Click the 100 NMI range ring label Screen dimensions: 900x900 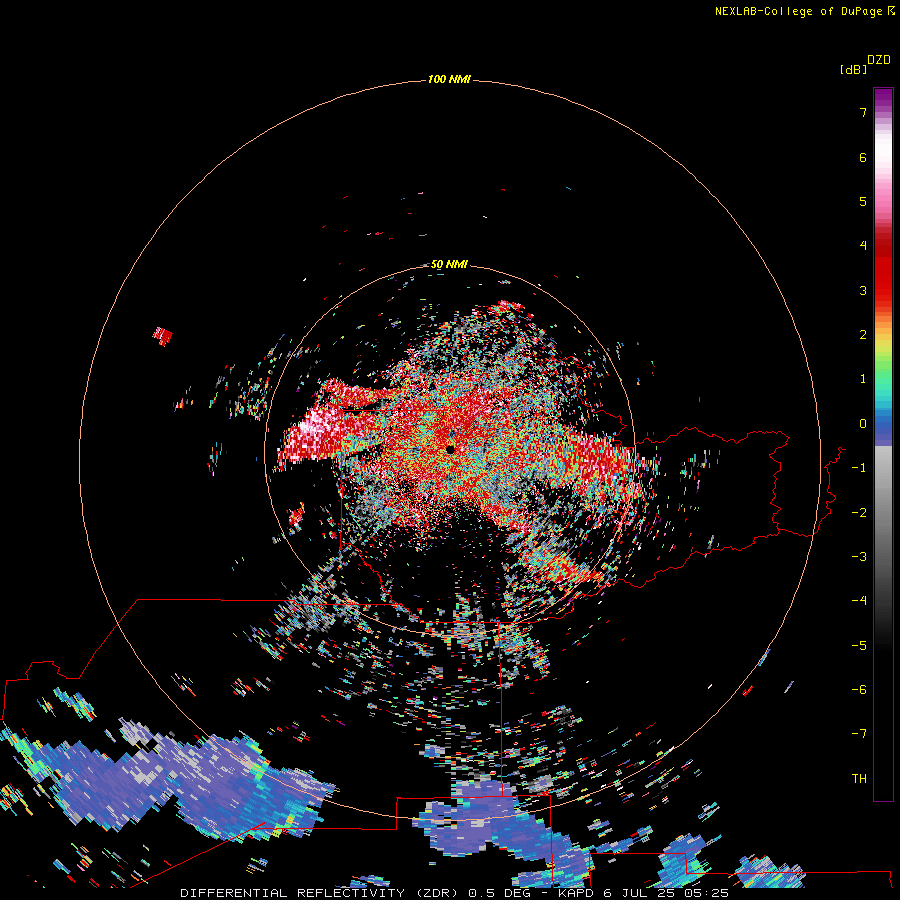[x=449, y=79]
